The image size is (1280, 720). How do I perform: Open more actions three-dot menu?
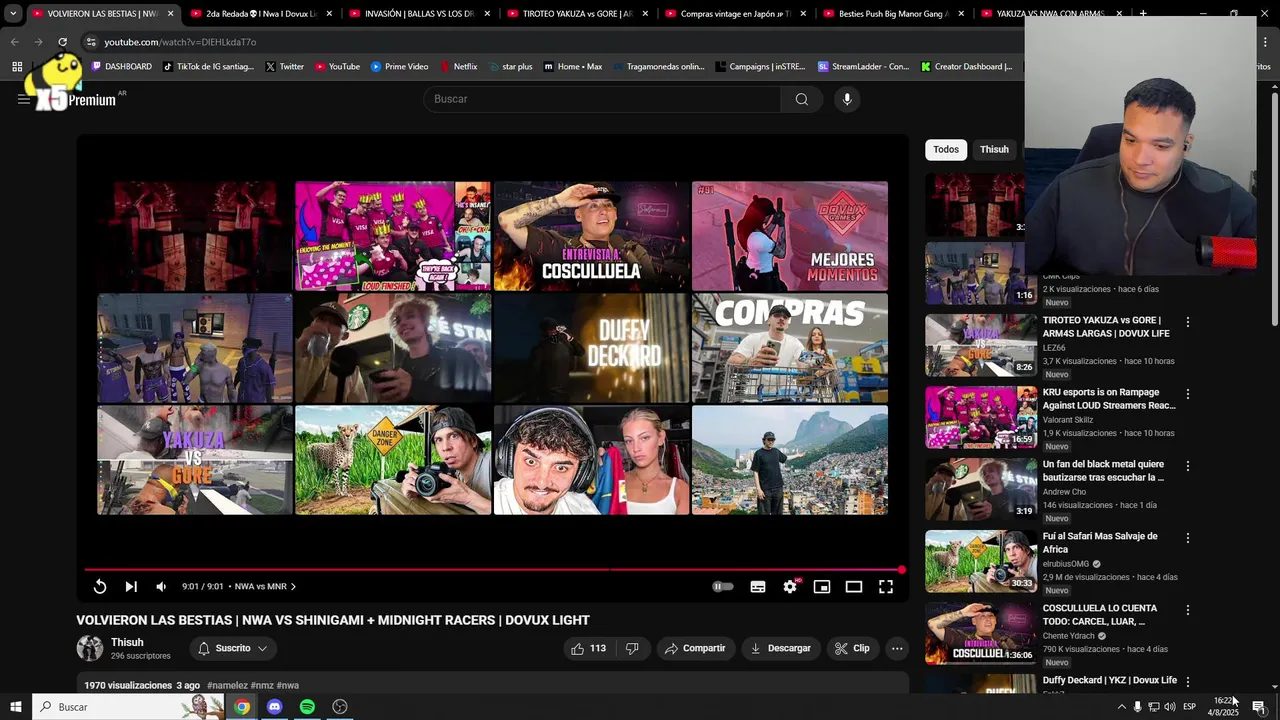tap(897, 648)
